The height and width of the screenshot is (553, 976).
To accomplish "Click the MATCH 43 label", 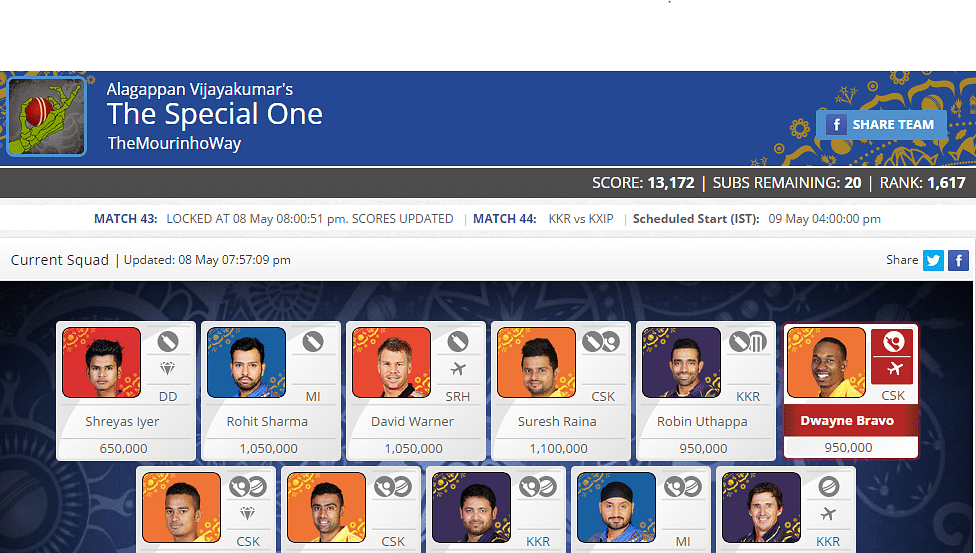I will 126,219.
